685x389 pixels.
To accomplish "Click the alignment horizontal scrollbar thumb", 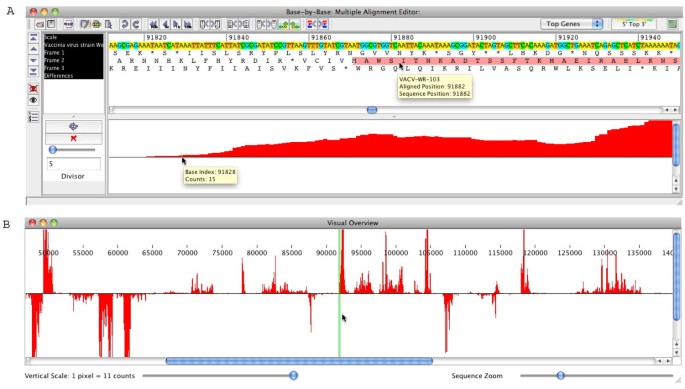I will (x=372, y=110).
